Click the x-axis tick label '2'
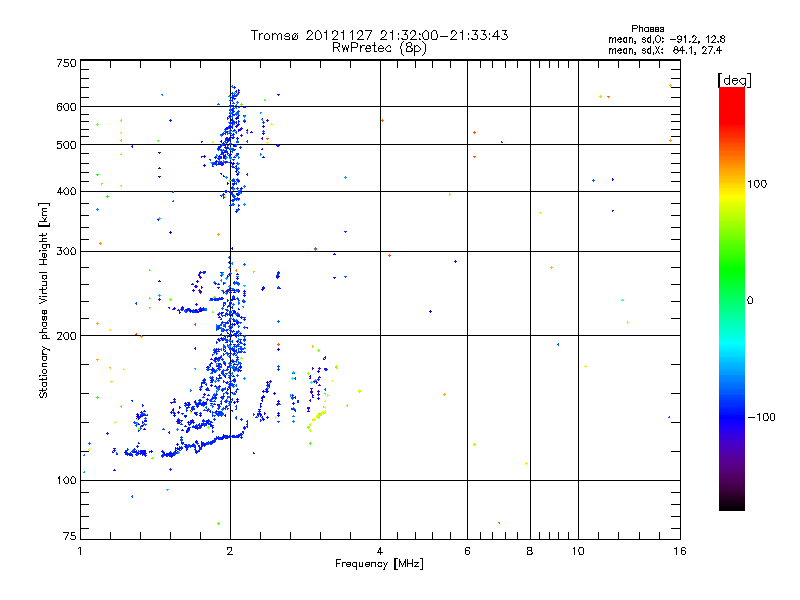800x600 pixels. pyautogui.click(x=230, y=551)
